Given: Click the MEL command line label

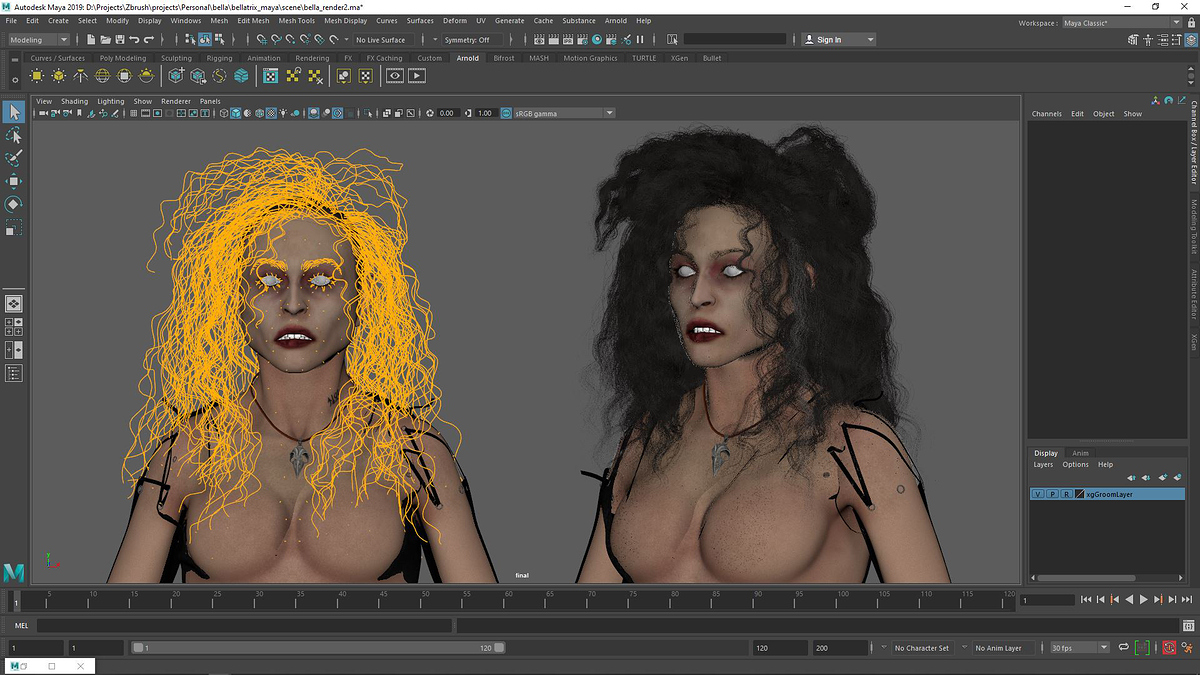Looking at the screenshot, I should (x=22, y=625).
